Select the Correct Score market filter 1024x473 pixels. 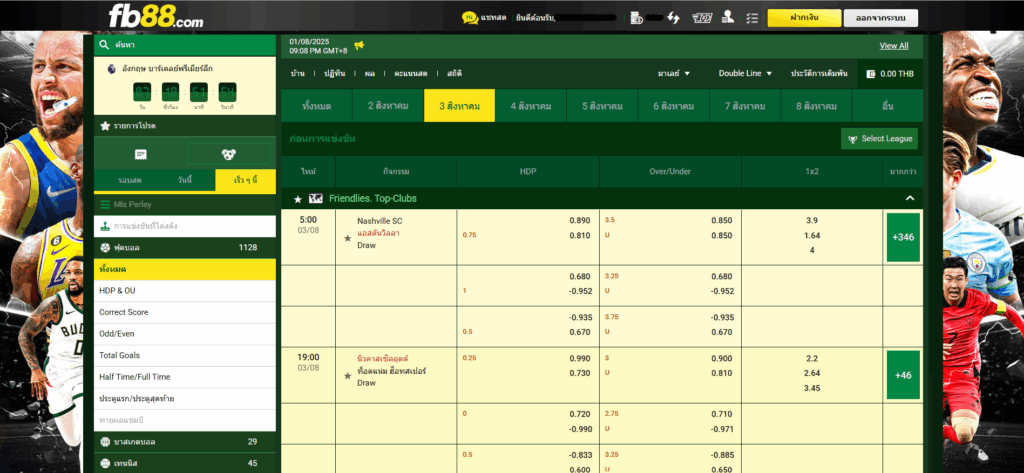pyautogui.click(x=185, y=312)
